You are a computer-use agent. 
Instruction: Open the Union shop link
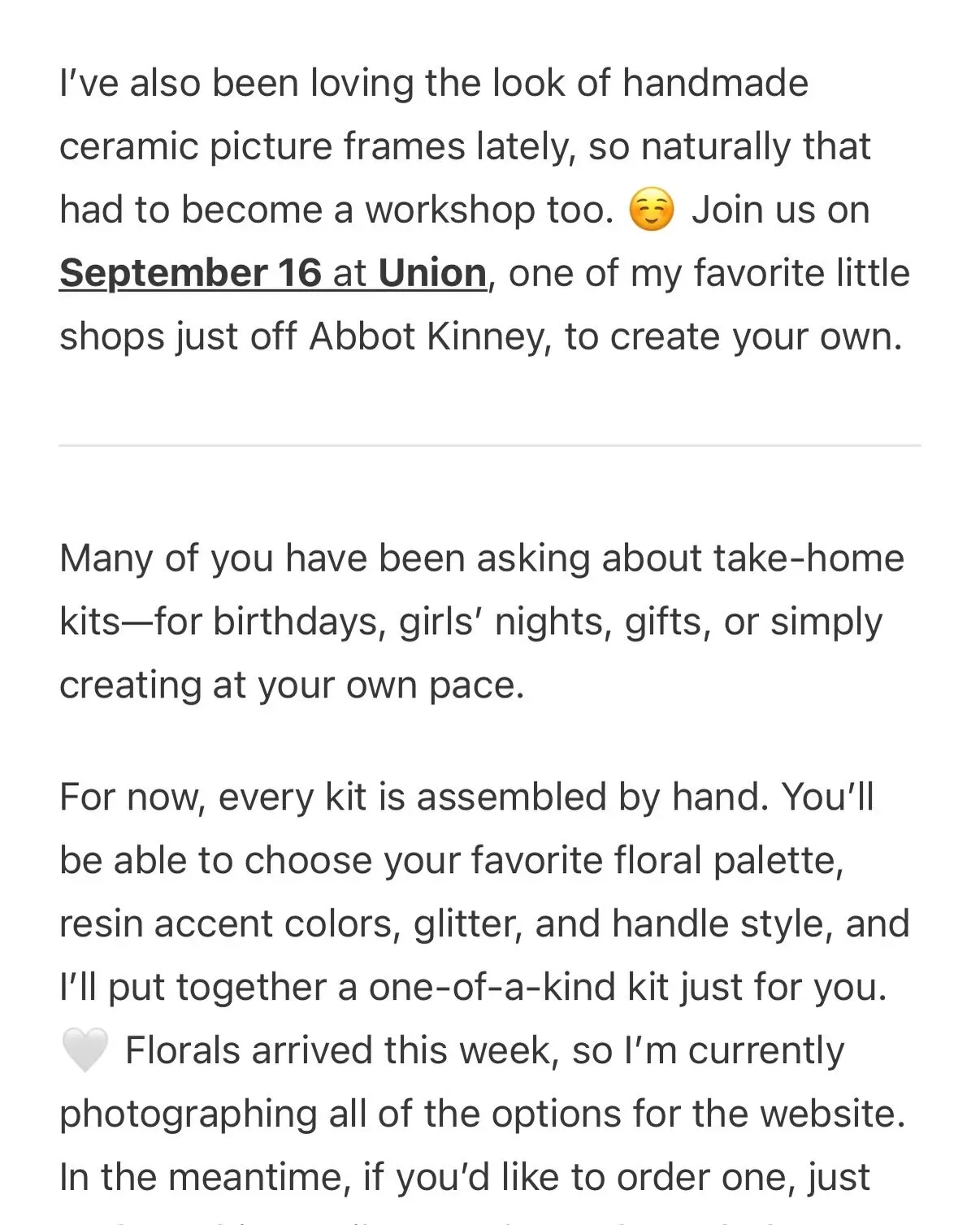point(432,273)
